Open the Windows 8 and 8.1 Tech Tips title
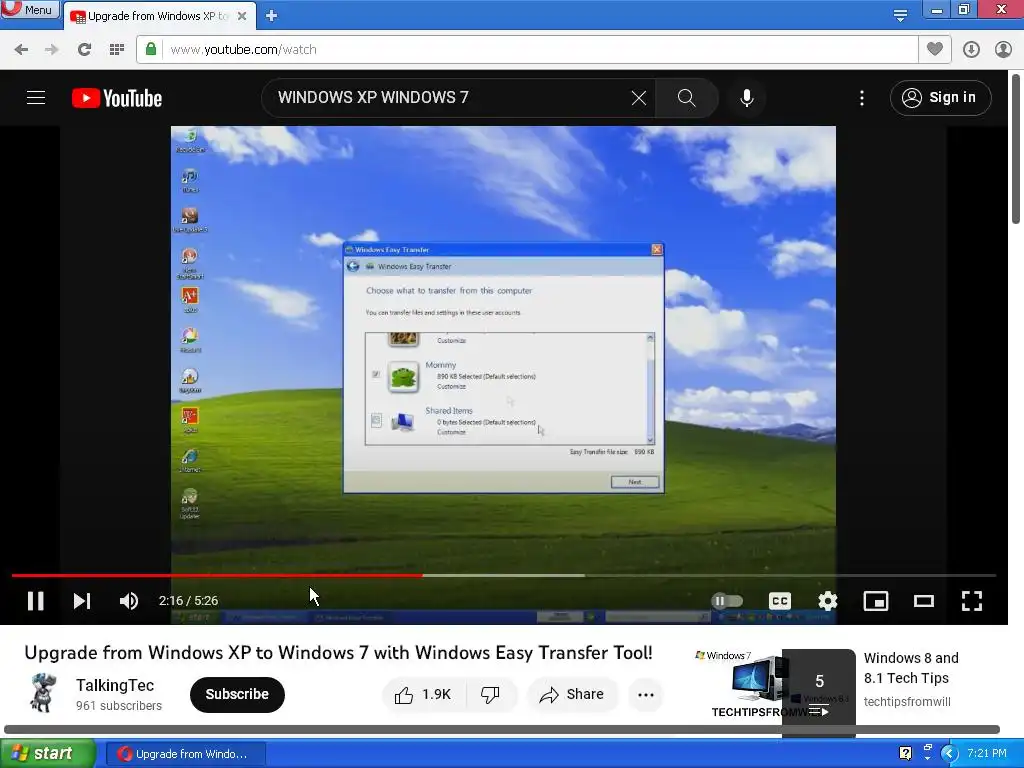1024x768 pixels. coord(911,667)
